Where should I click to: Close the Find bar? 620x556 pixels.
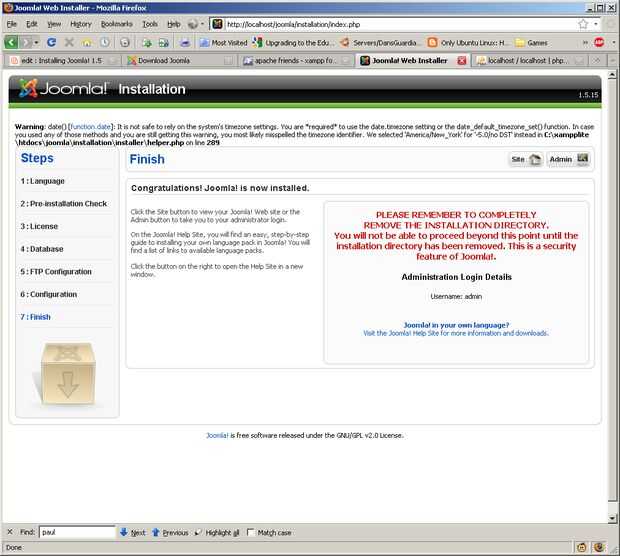10,532
